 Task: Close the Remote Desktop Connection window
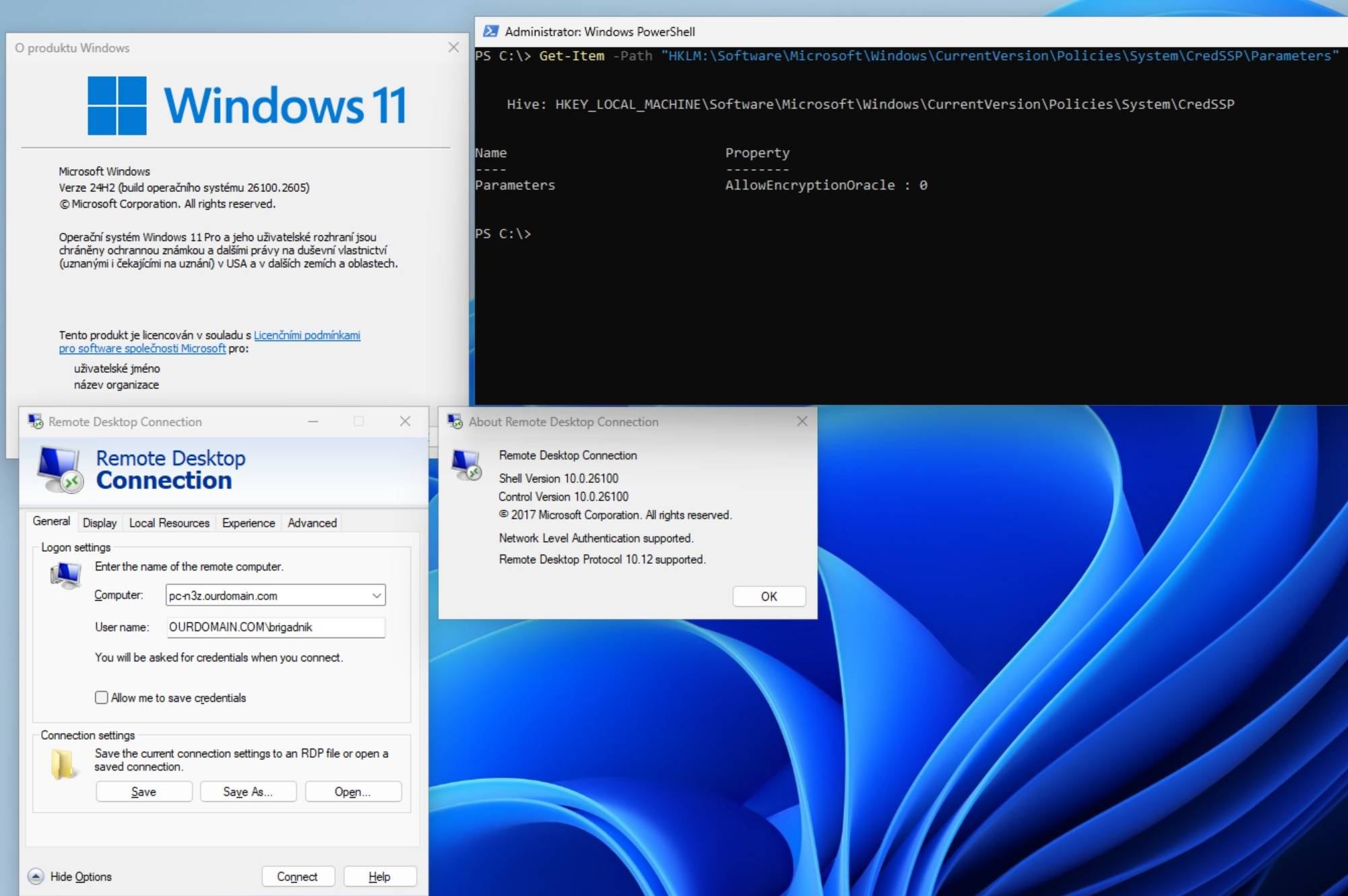(405, 421)
